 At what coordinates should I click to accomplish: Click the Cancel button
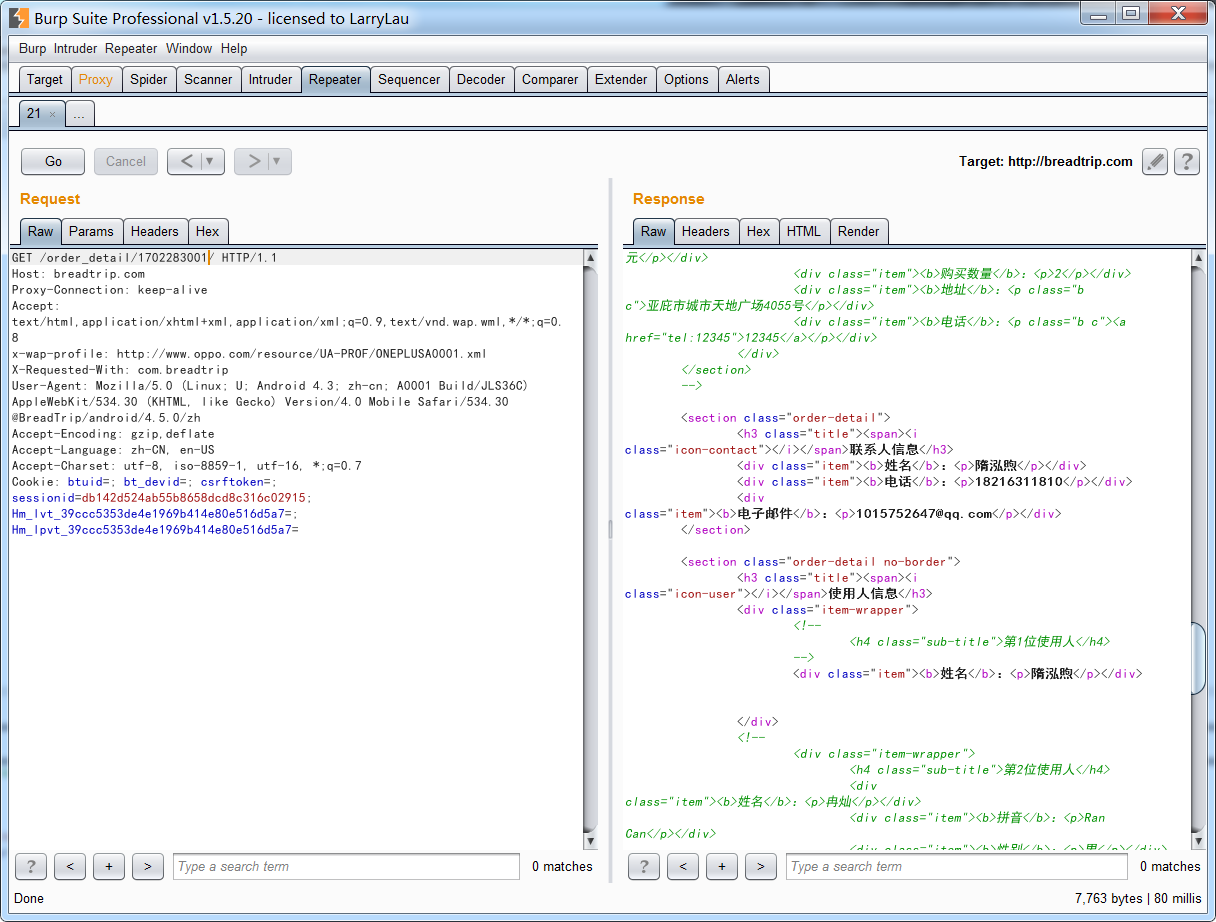click(x=126, y=161)
